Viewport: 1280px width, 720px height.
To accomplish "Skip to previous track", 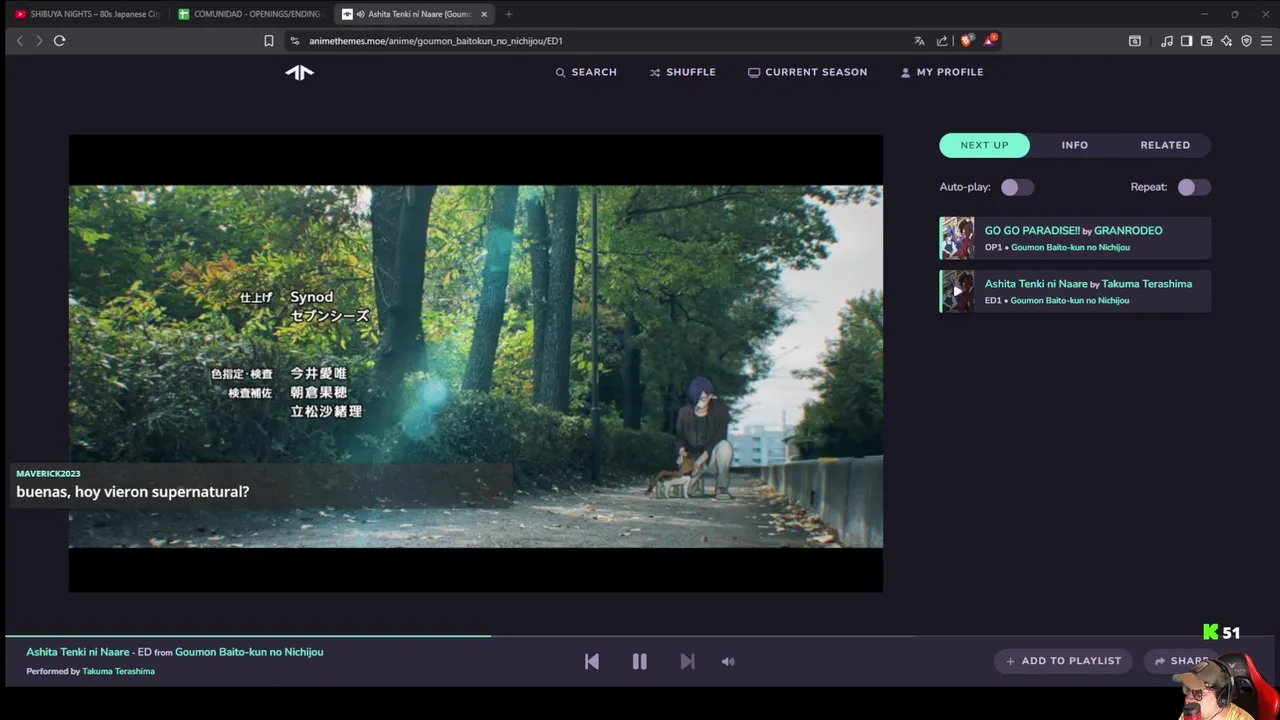I will [592, 661].
